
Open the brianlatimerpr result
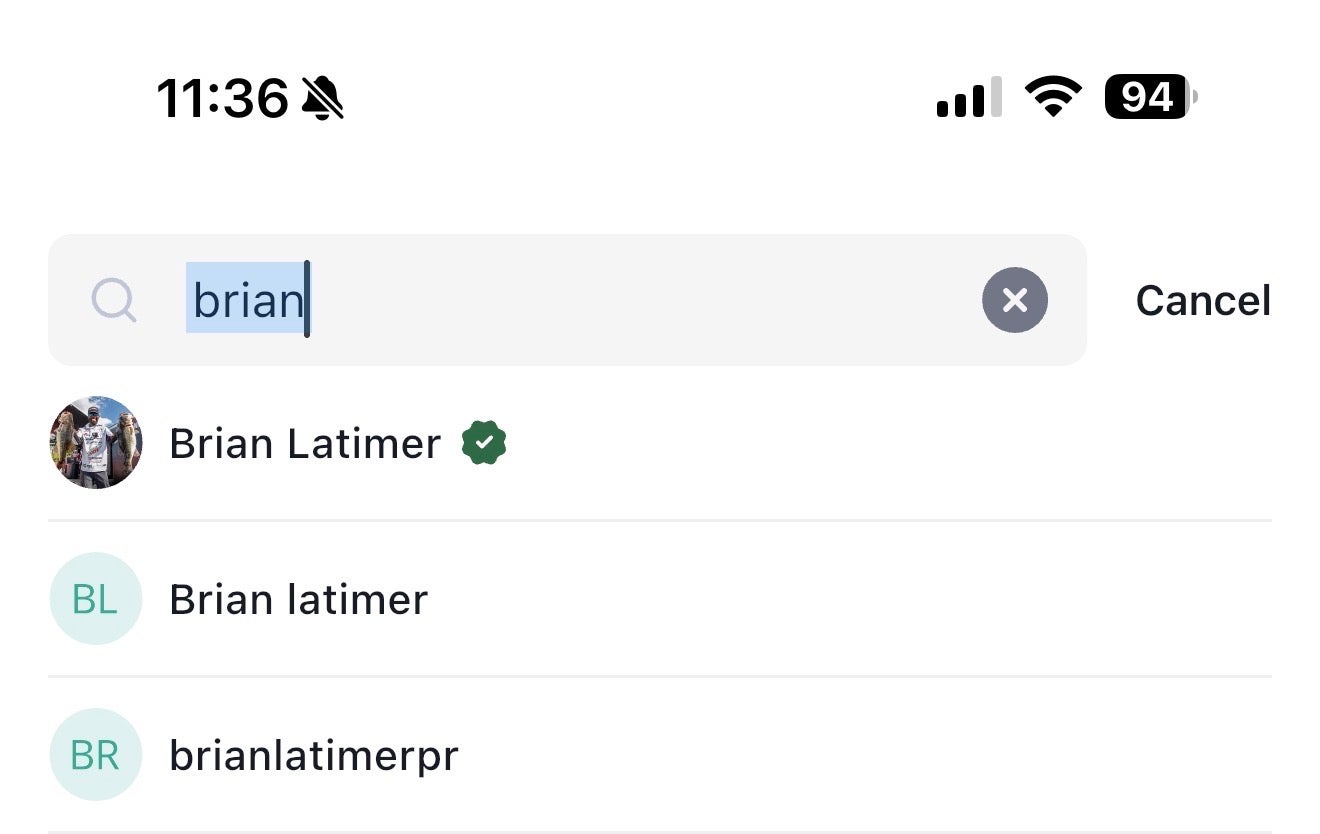click(x=313, y=755)
